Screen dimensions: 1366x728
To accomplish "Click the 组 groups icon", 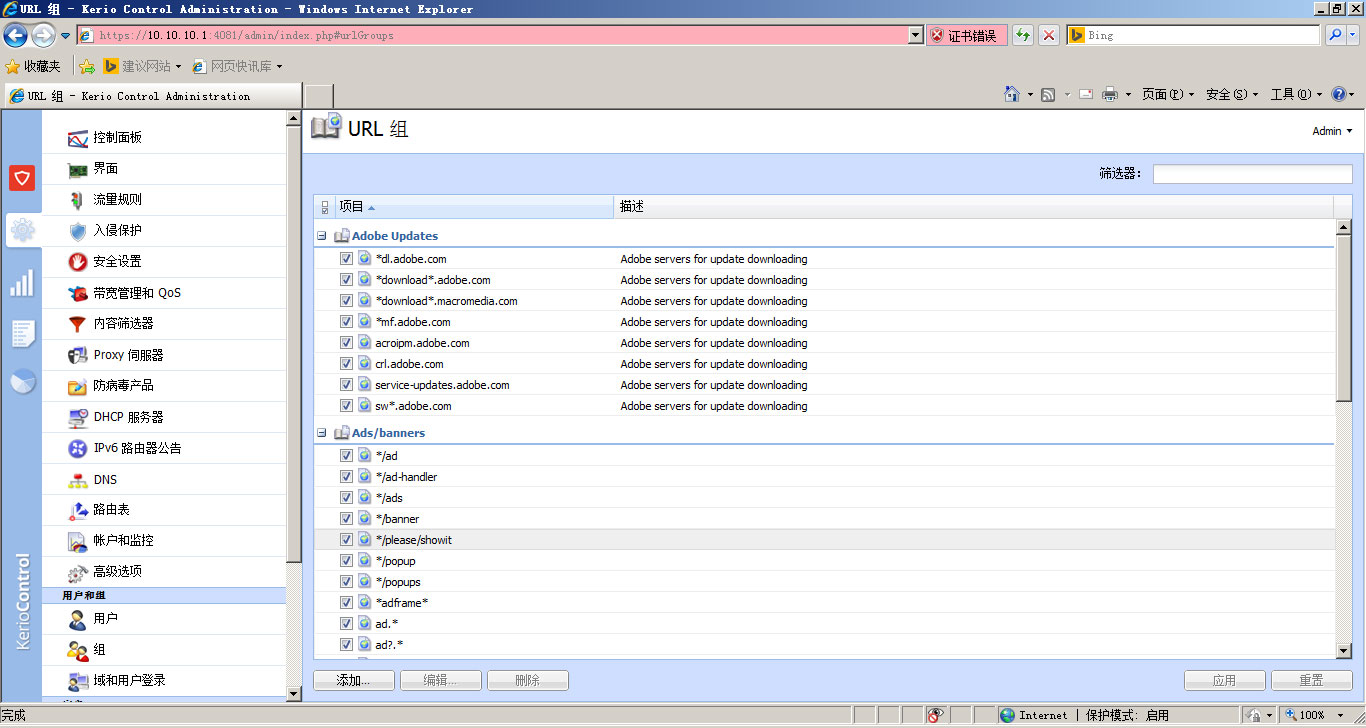I will 78,650.
